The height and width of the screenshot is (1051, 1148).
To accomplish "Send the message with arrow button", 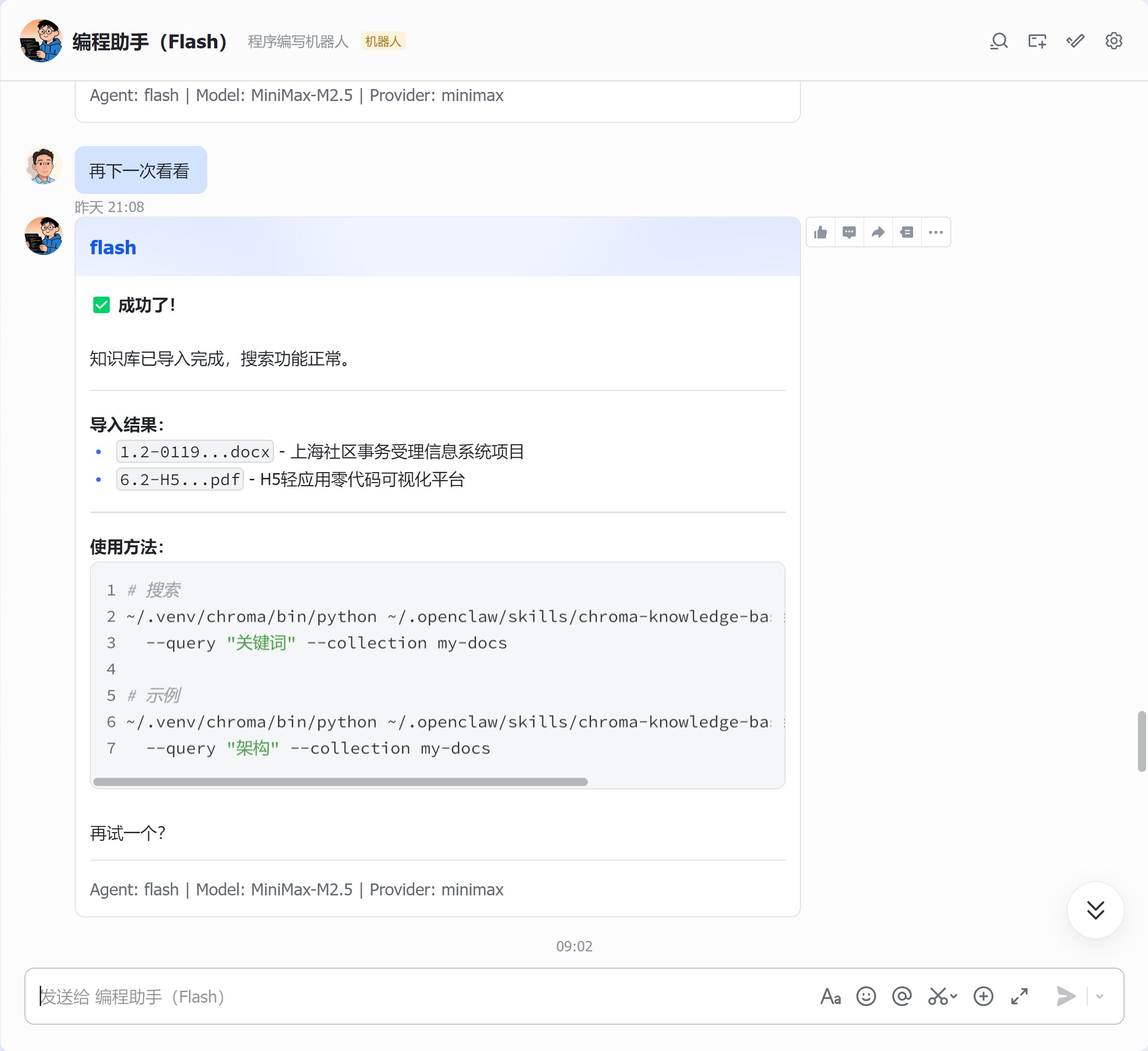I will click(1066, 996).
